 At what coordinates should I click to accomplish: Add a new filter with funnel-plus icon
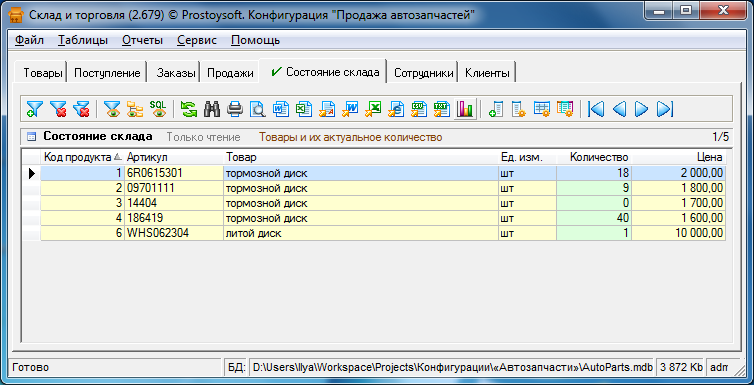(x=35, y=109)
